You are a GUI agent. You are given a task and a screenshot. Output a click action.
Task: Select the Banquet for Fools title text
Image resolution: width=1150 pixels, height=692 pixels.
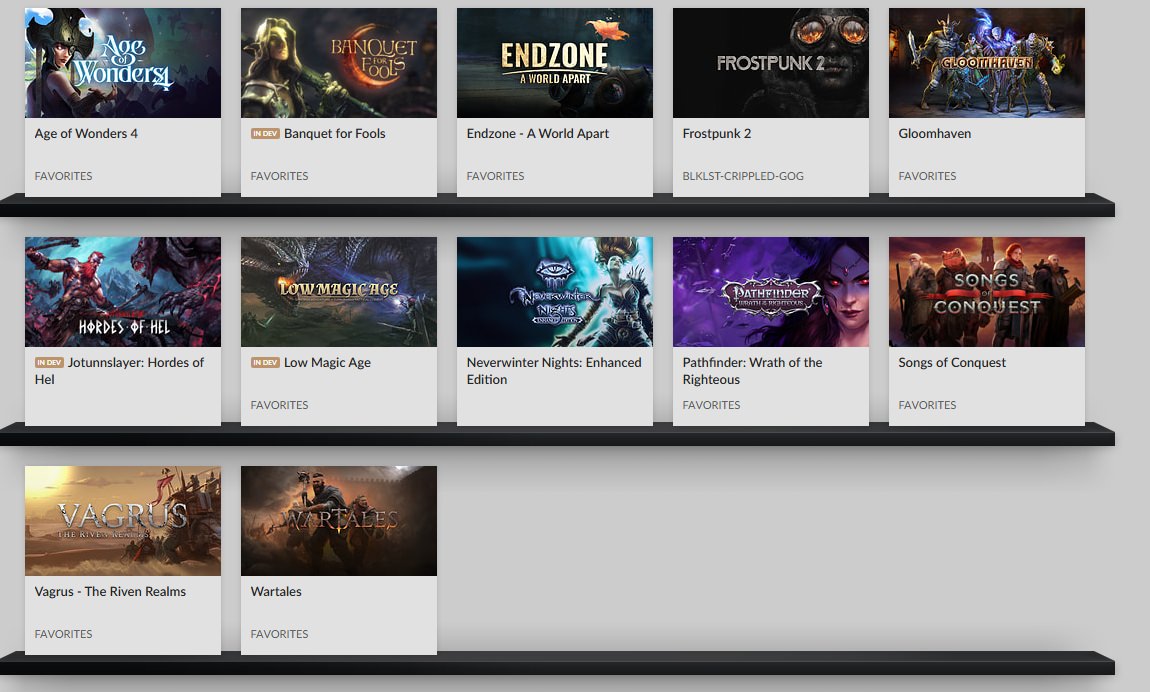334,133
